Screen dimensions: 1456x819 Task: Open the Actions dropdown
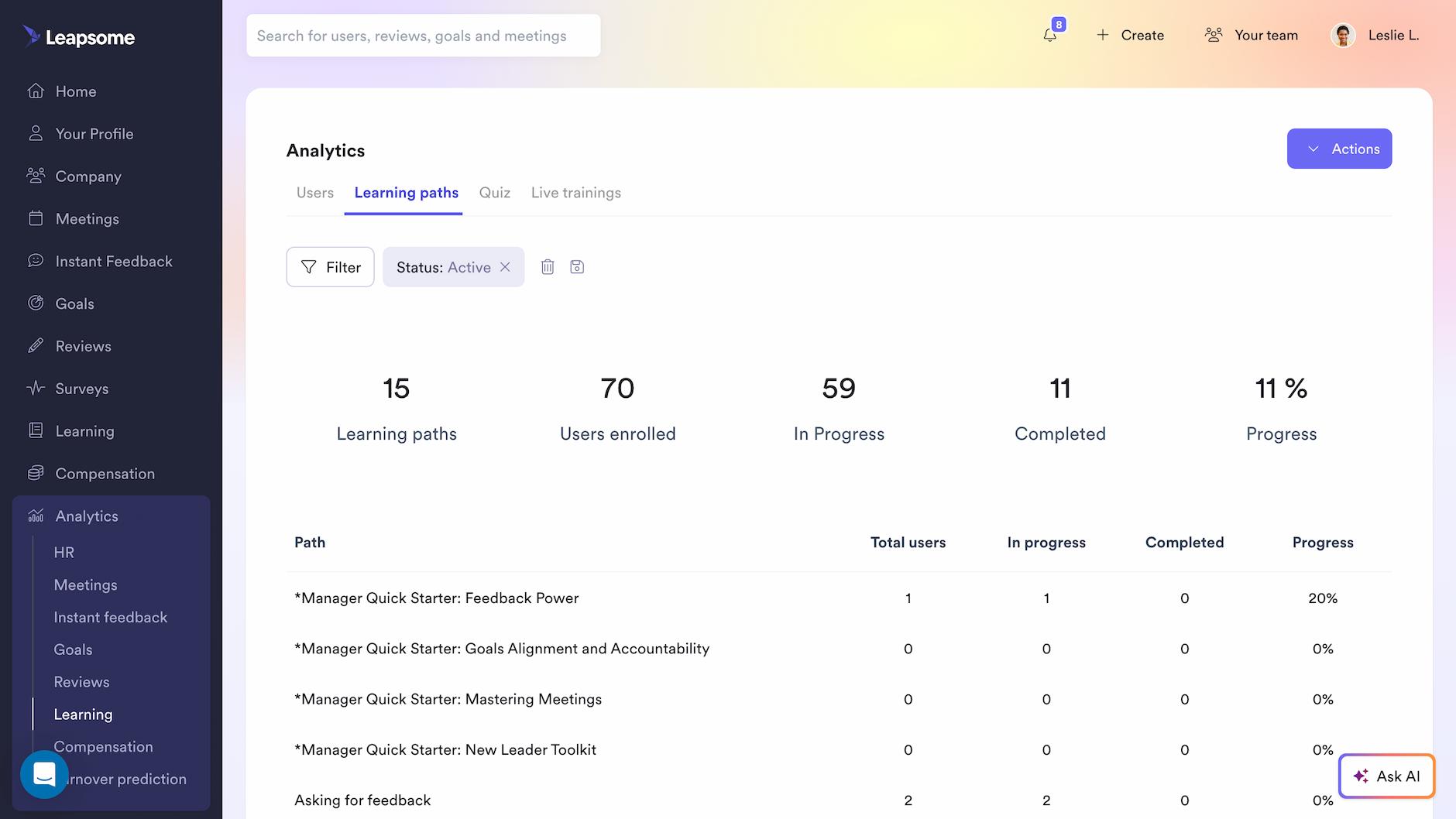tap(1339, 148)
